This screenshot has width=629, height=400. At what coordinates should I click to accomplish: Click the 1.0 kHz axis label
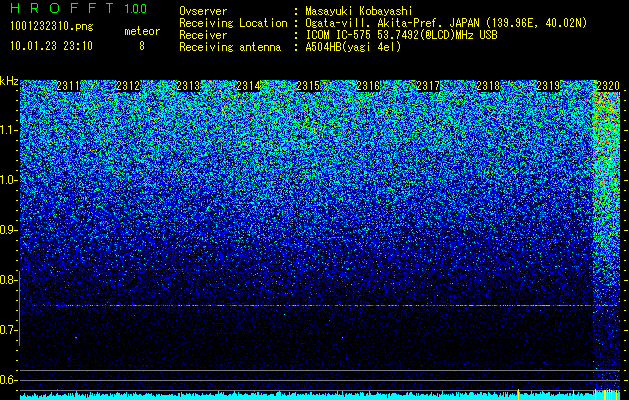(x=8, y=180)
